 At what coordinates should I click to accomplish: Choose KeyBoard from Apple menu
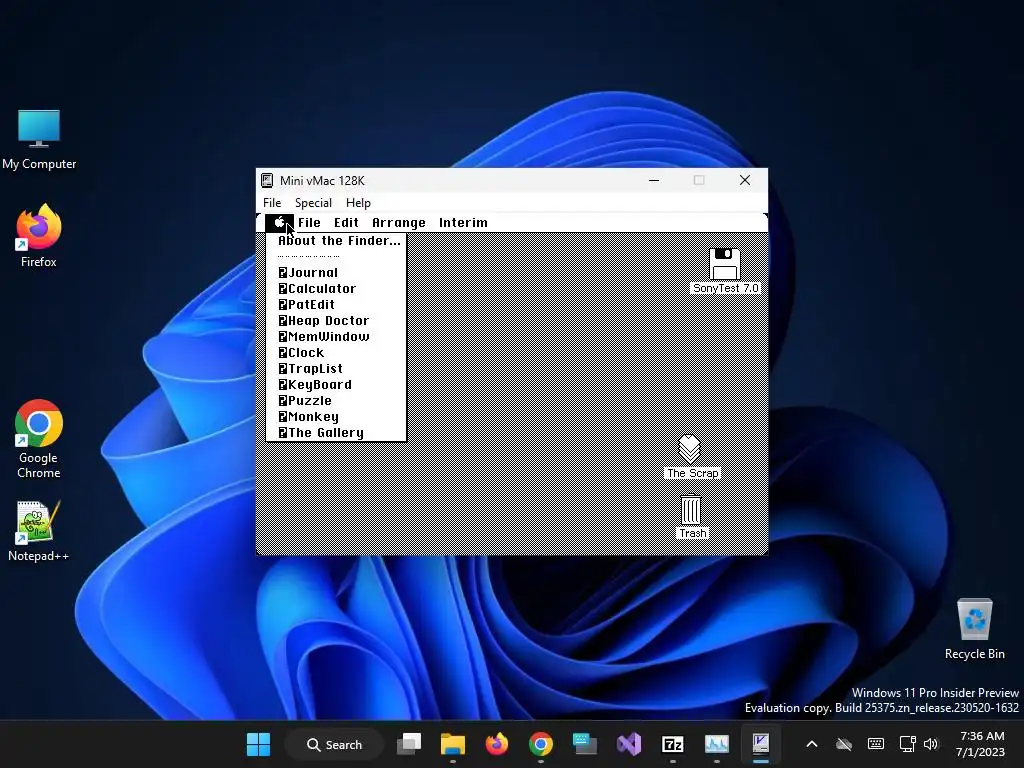click(336, 385)
